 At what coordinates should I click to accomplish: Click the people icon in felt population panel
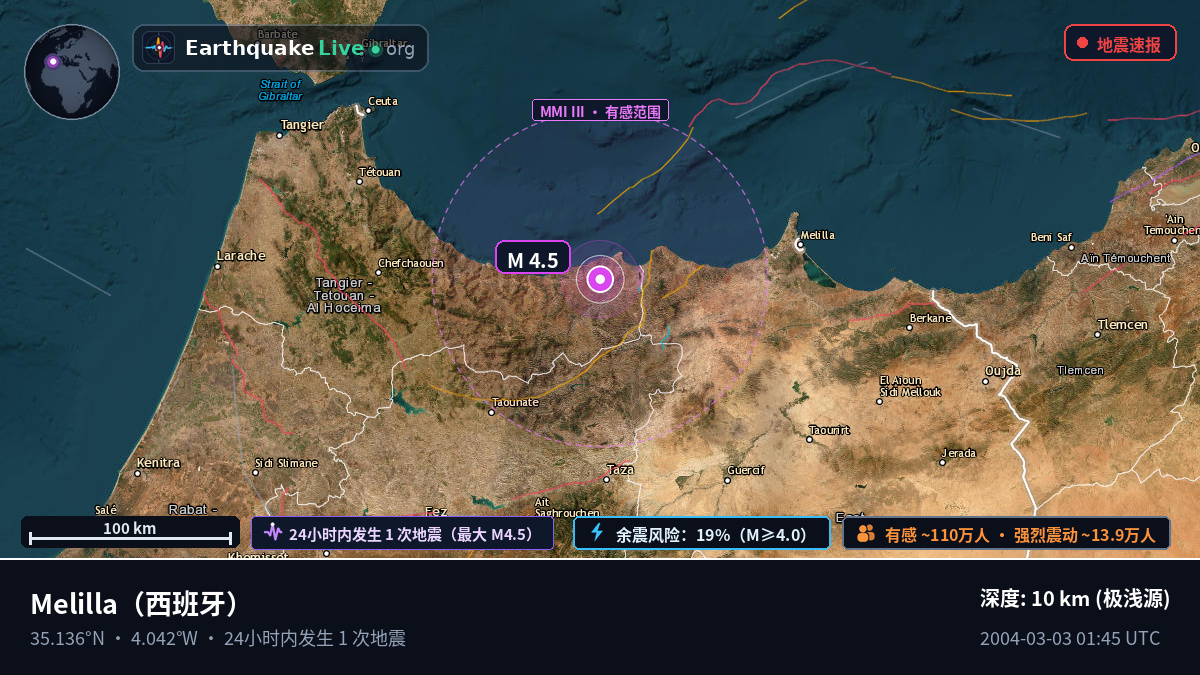(x=866, y=533)
